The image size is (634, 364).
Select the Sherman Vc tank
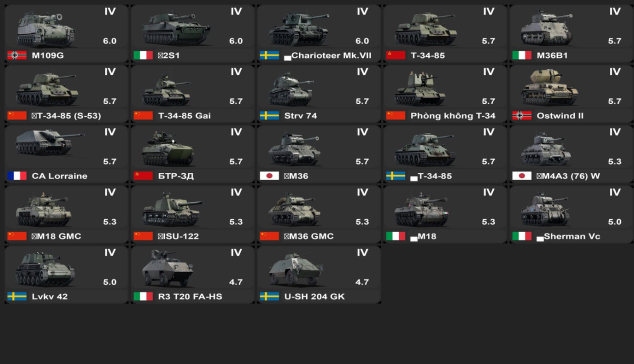click(571, 214)
